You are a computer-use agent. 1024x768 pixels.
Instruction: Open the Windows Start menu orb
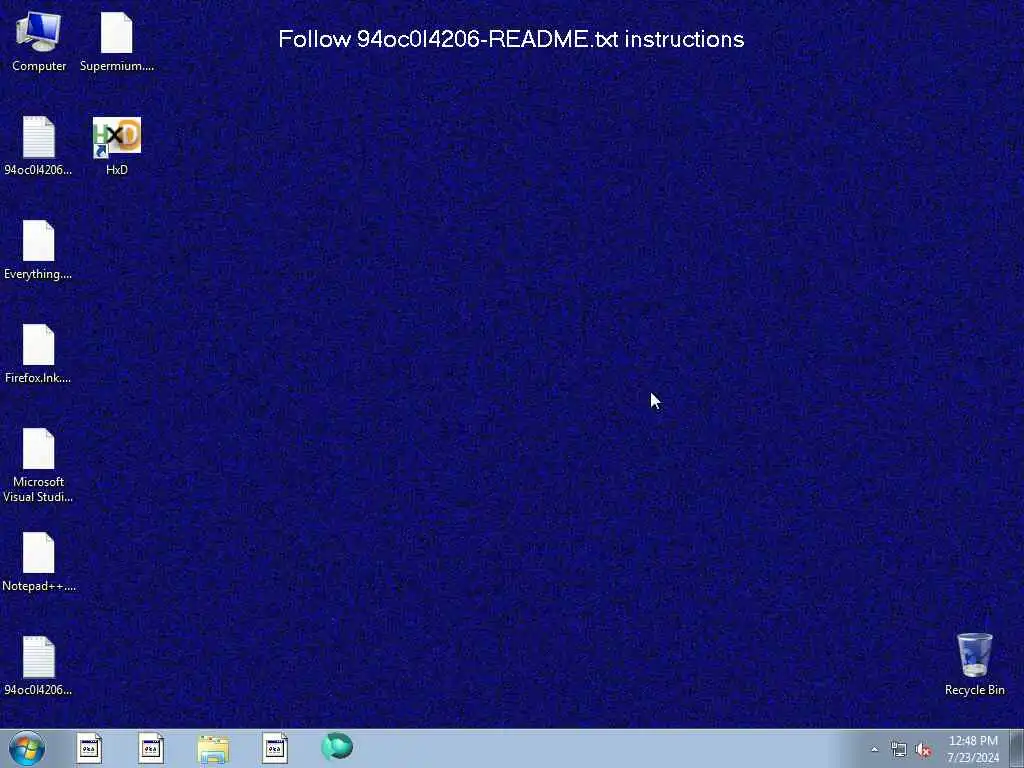pos(27,748)
